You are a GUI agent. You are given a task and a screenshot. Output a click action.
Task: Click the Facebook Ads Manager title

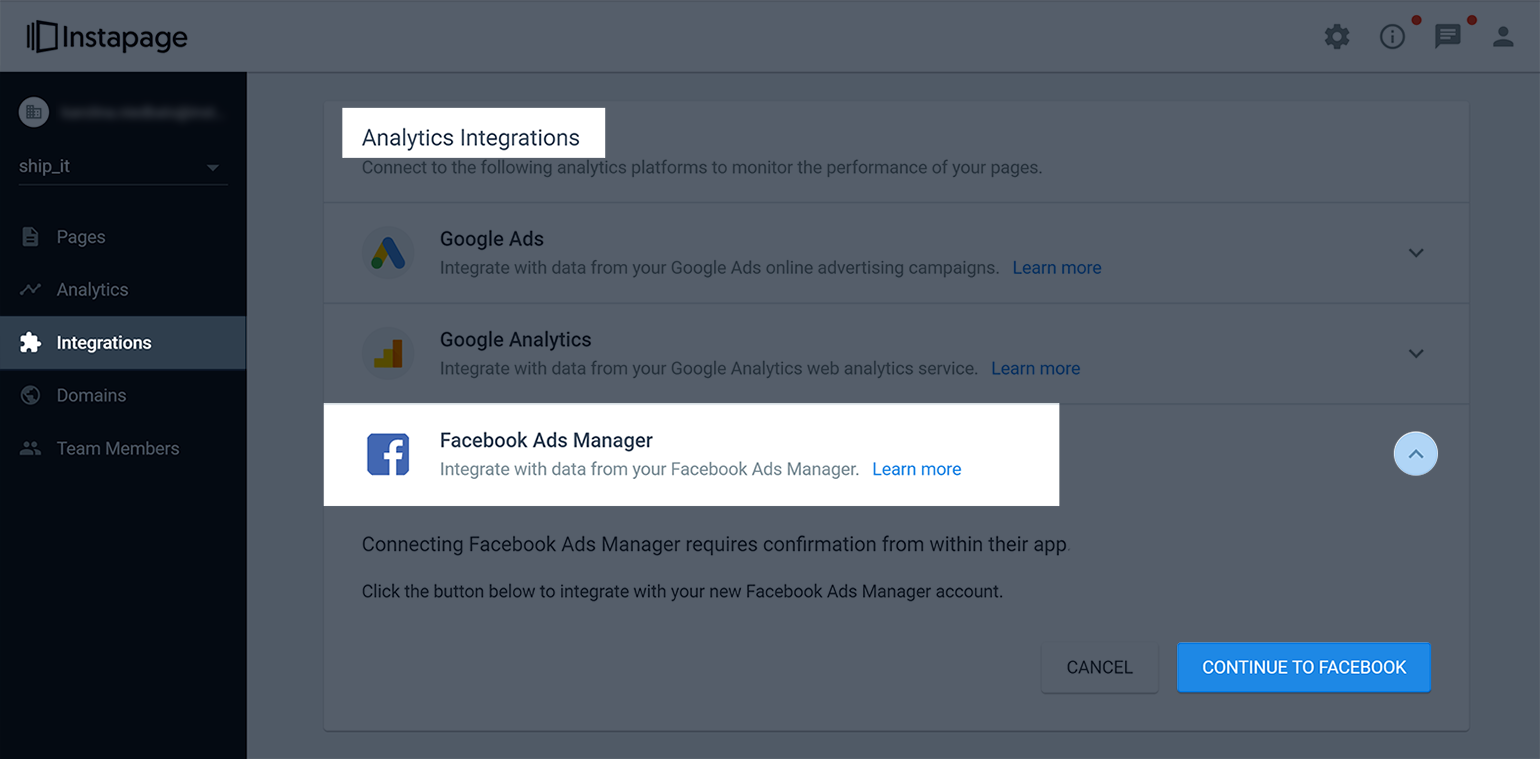point(546,440)
